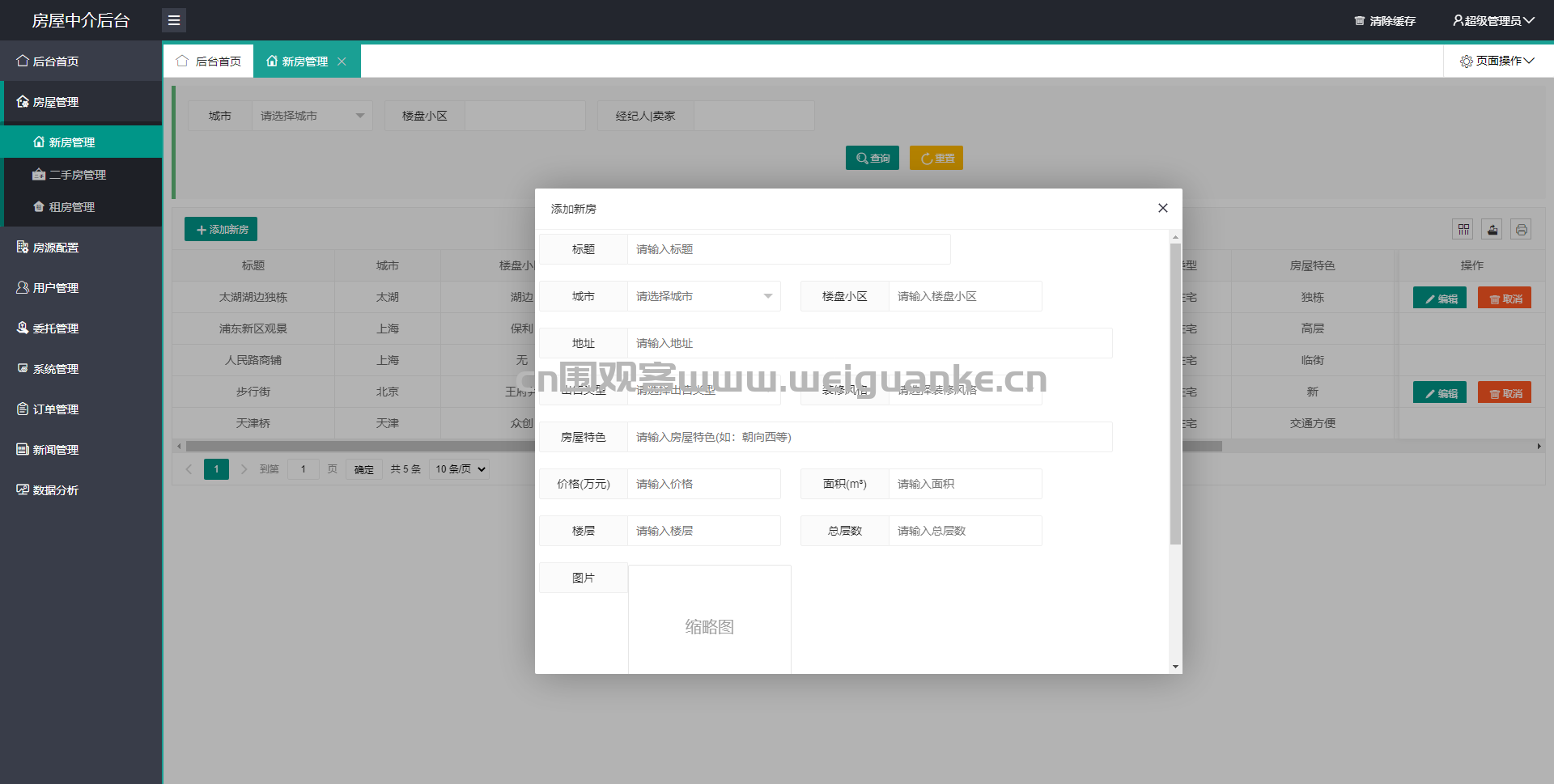
Task: Click the 重置 reset button
Action: point(936,158)
